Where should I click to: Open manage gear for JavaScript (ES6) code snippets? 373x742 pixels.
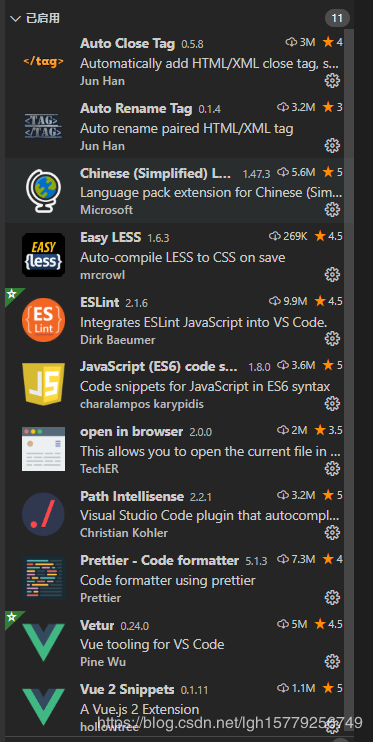332,403
